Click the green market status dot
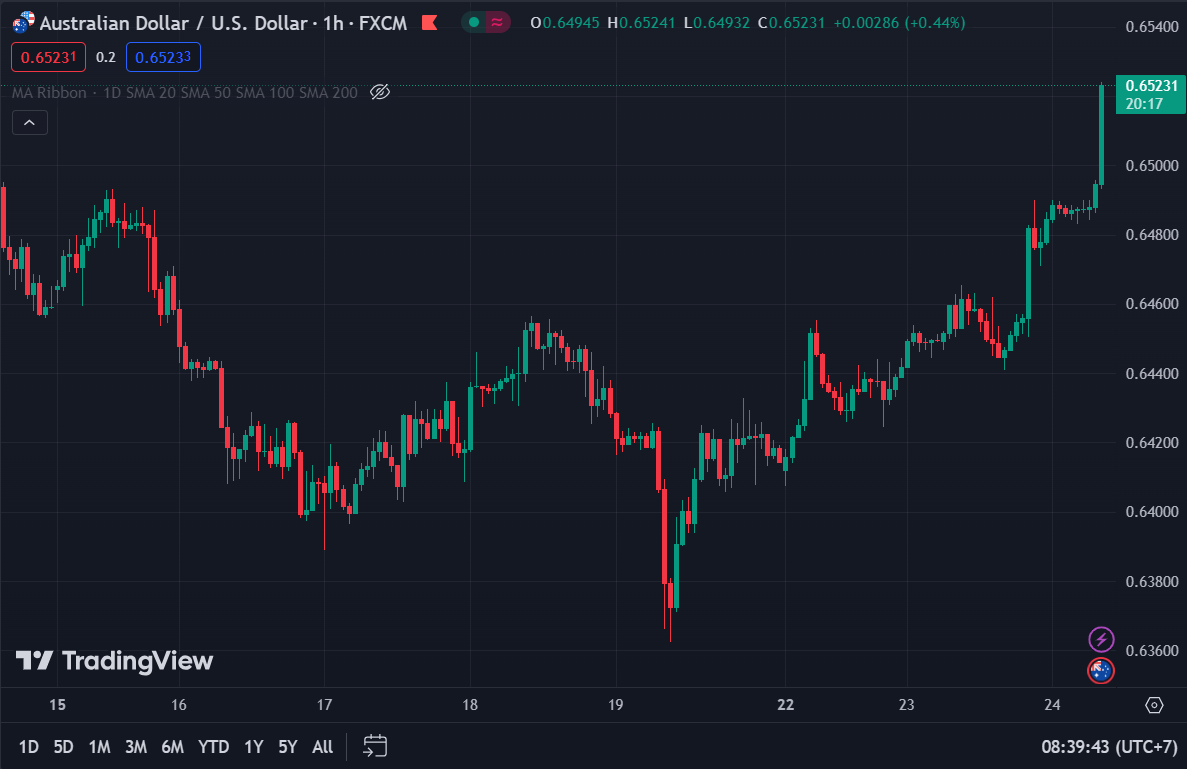 474,23
